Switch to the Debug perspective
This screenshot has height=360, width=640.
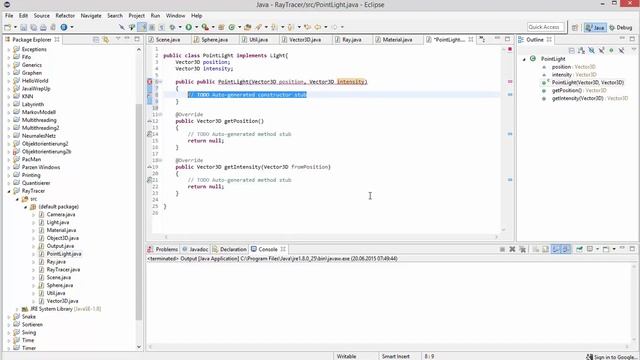(x=620, y=27)
